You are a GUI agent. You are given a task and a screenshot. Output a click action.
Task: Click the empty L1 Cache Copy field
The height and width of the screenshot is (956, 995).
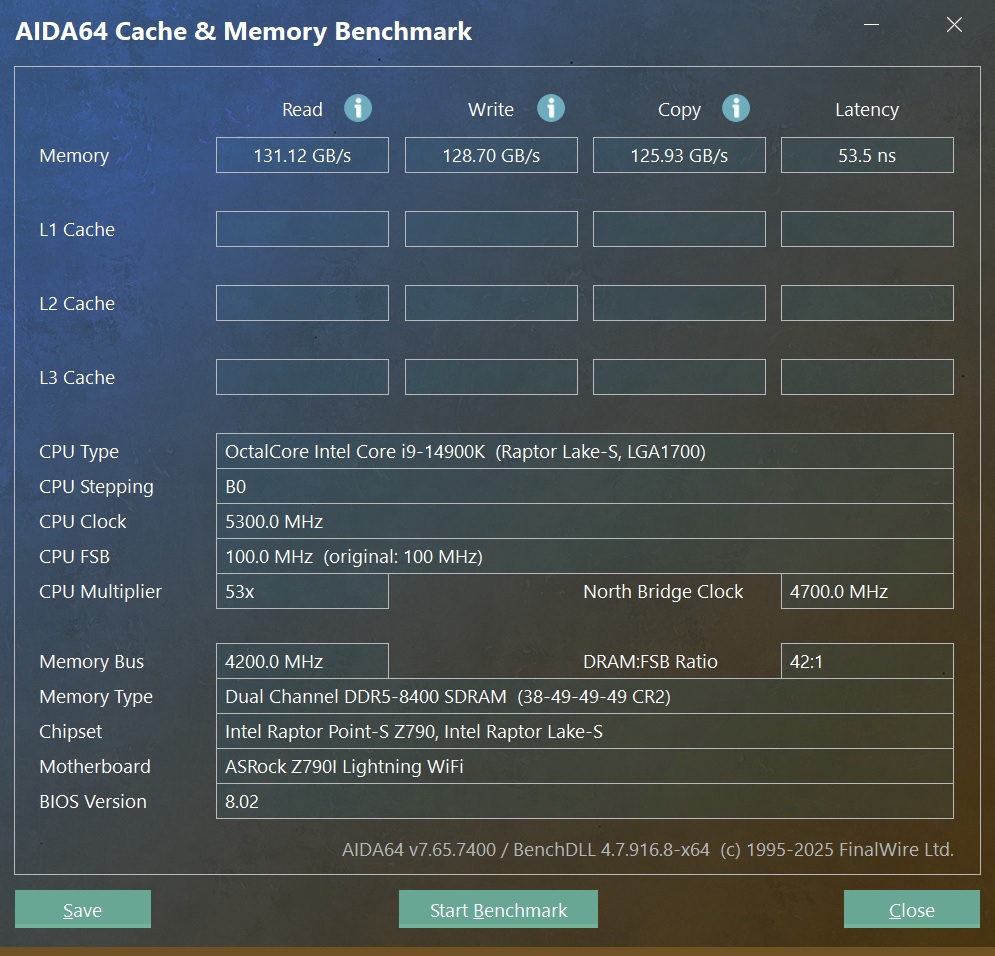[679, 229]
